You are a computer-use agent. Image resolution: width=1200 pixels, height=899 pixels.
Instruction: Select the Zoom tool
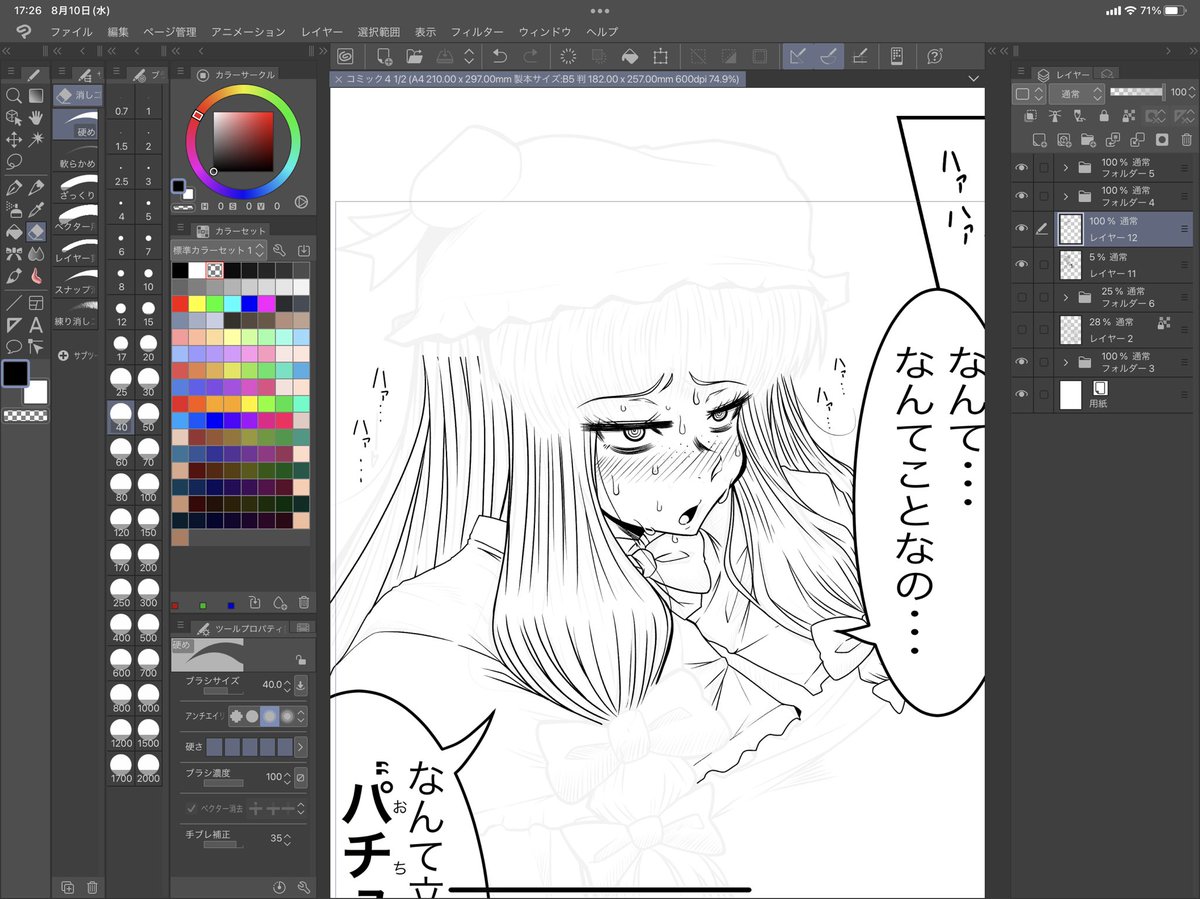(14, 94)
